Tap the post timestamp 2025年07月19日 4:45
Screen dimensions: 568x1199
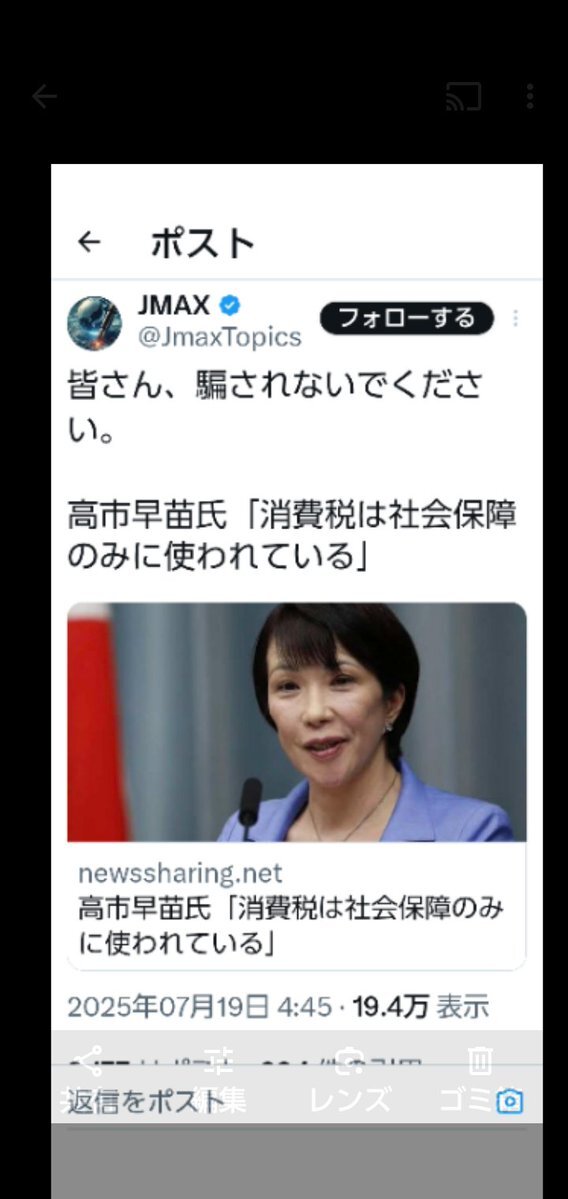tap(200, 1006)
